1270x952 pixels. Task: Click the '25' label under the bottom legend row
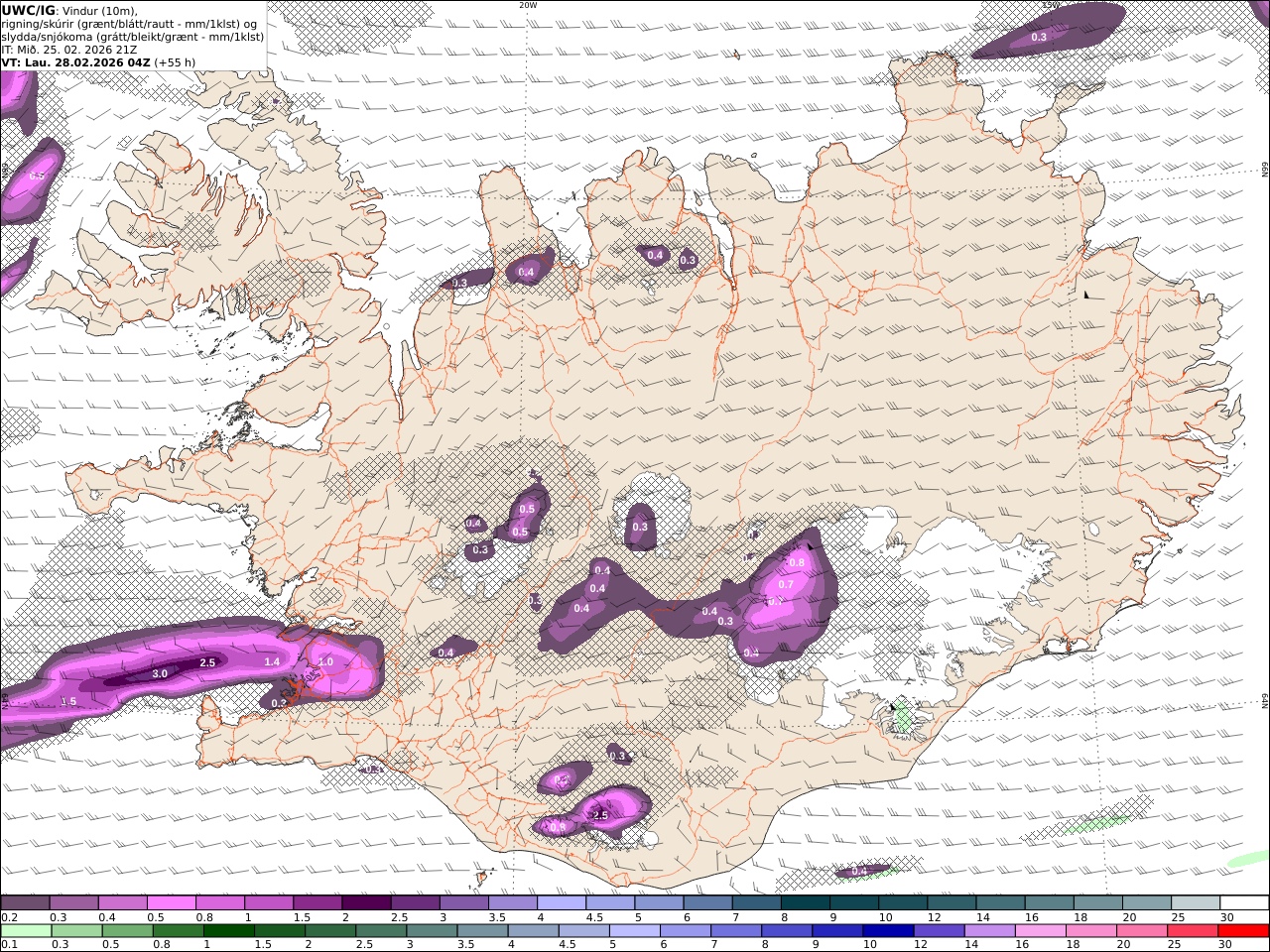(1176, 945)
